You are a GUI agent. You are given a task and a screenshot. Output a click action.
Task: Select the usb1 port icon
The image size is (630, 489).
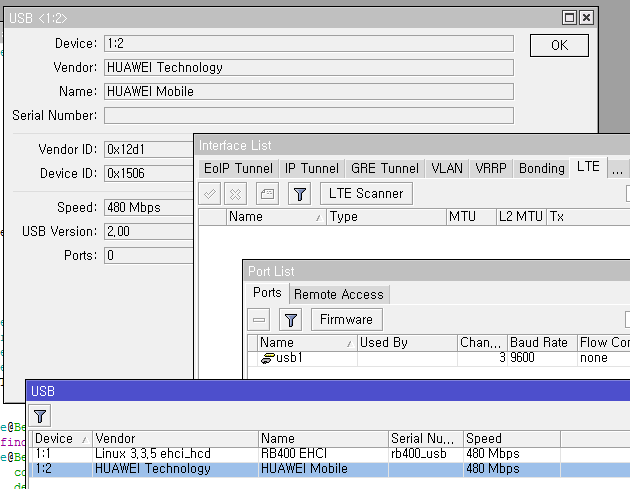pos(268,358)
